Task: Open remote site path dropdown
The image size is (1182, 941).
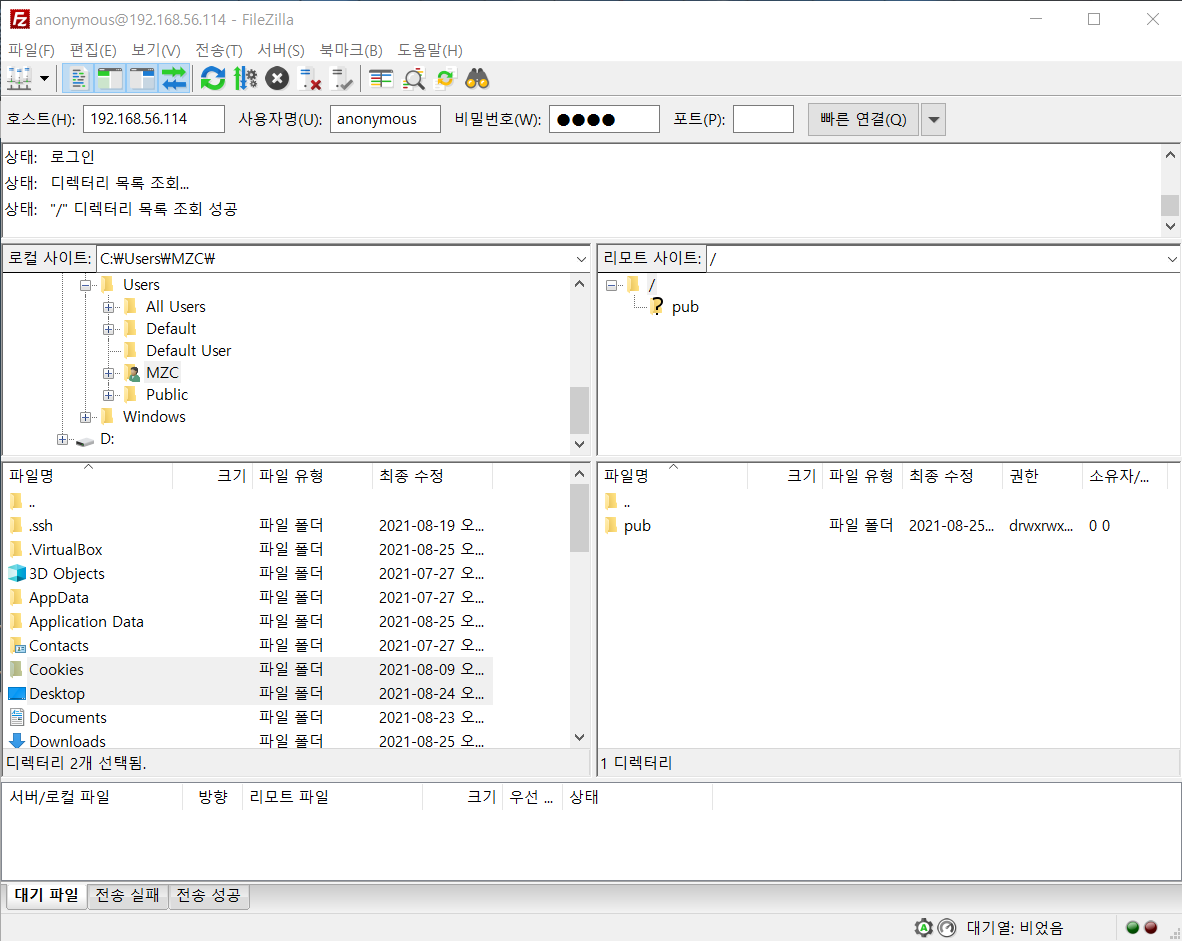Action: point(1171,259)
